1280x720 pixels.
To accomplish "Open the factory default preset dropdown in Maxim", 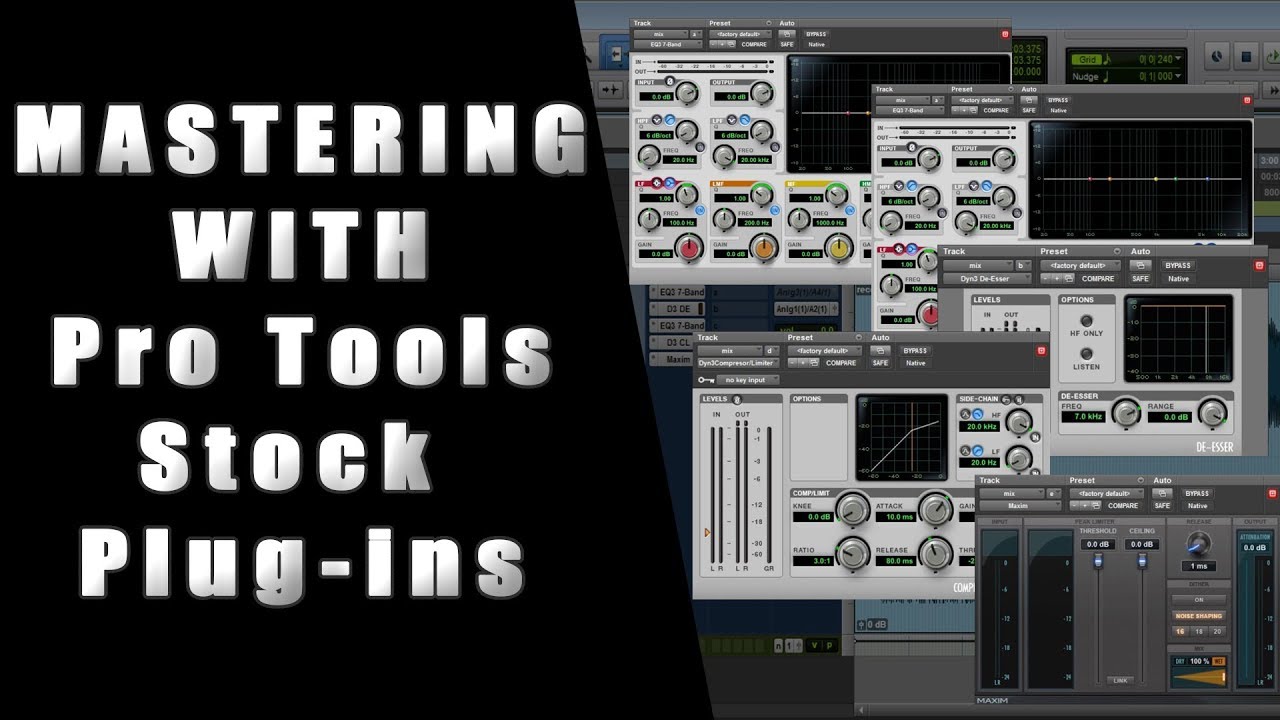I will (1105, 493).
